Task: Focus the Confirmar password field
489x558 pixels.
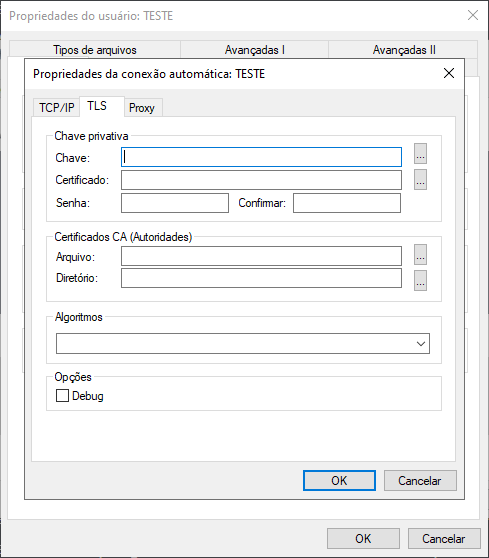Action: click(x=347, y=203)
